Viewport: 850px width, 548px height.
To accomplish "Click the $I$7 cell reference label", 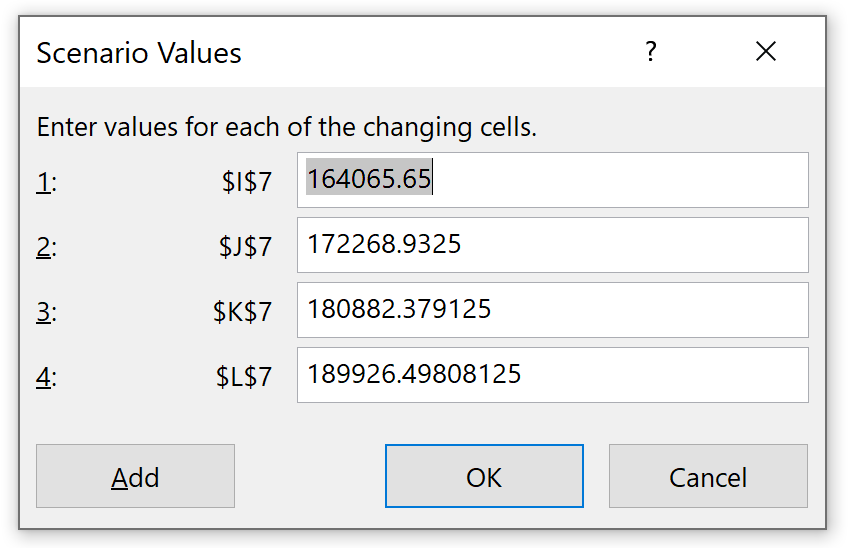I will point(246,182).
